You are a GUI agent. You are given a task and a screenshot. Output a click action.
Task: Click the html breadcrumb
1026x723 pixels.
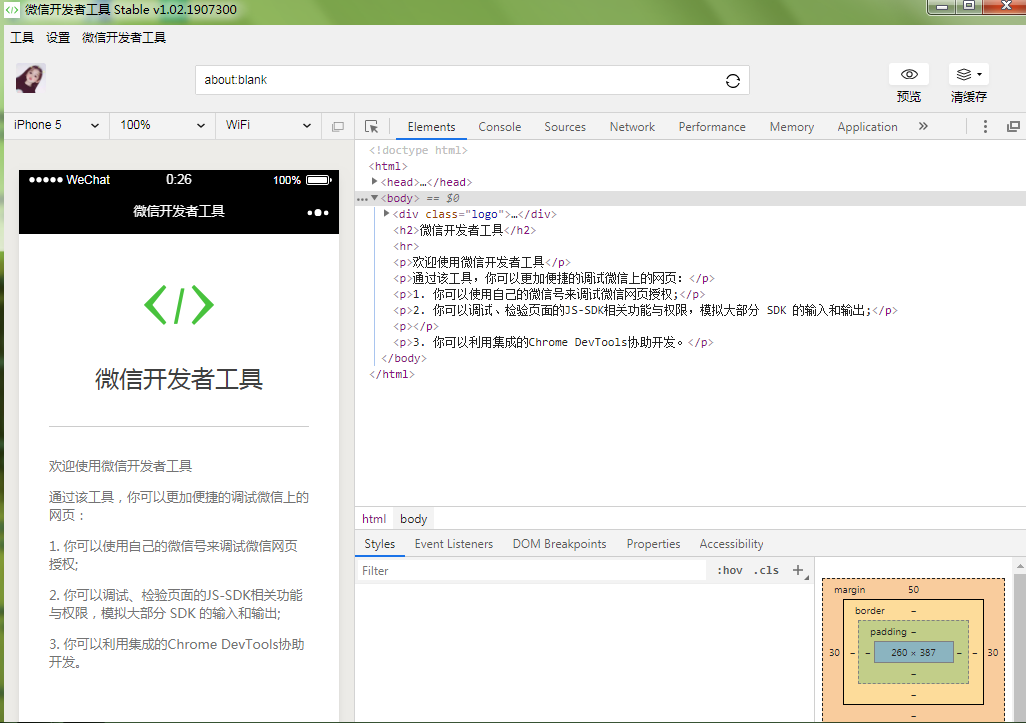(x=374, y=519)
